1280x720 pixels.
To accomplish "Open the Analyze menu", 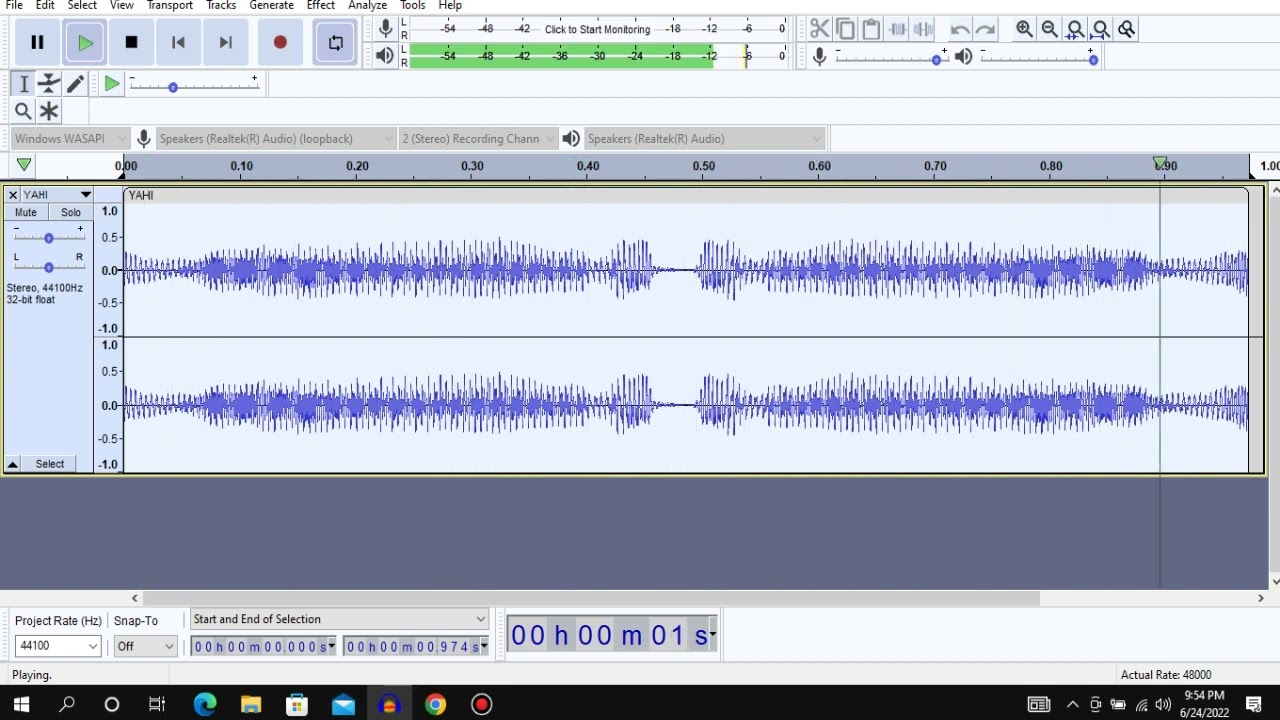I will [367, 5].
